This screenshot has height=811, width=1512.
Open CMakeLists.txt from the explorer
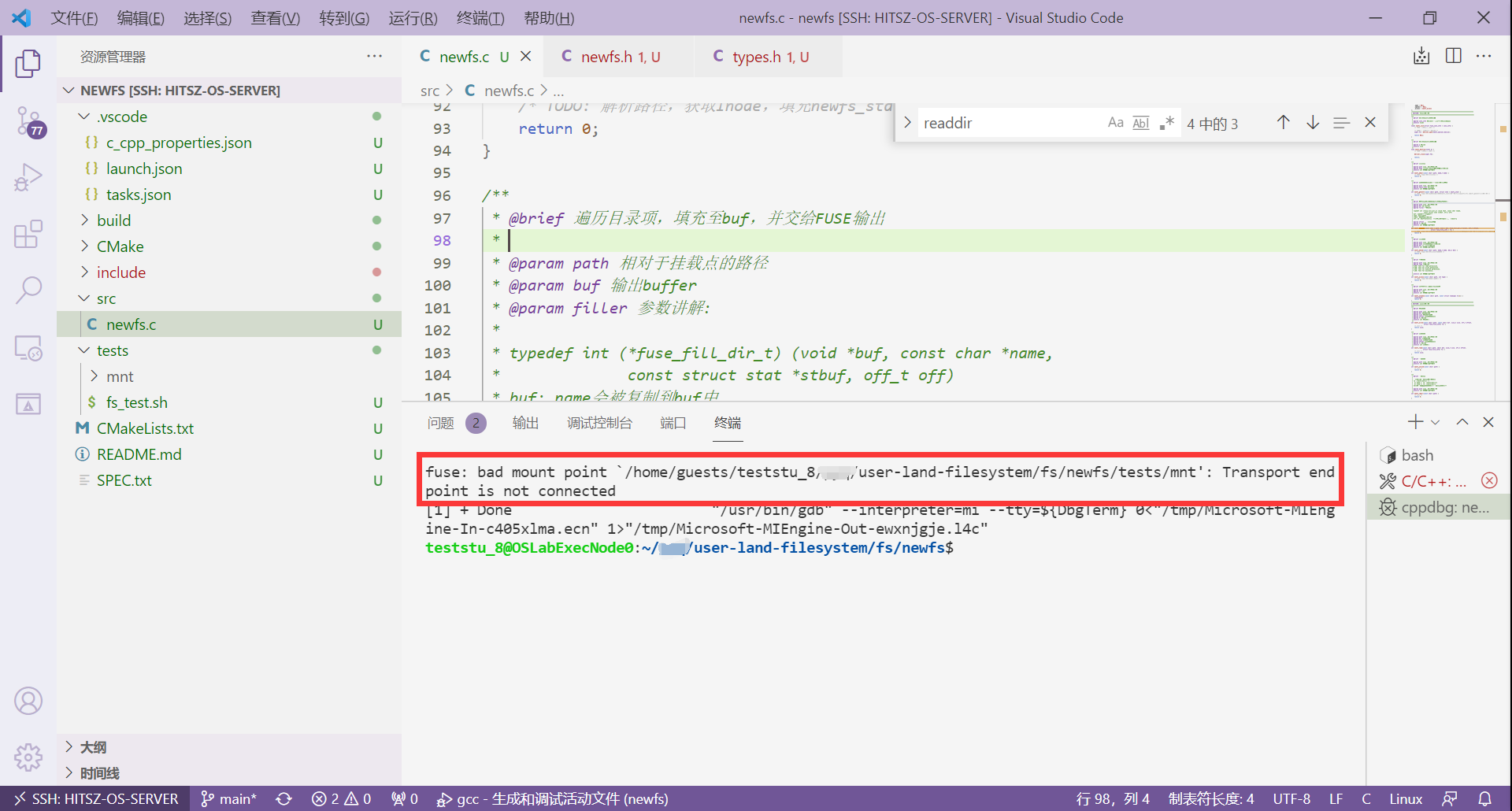[x=145, y=428]
